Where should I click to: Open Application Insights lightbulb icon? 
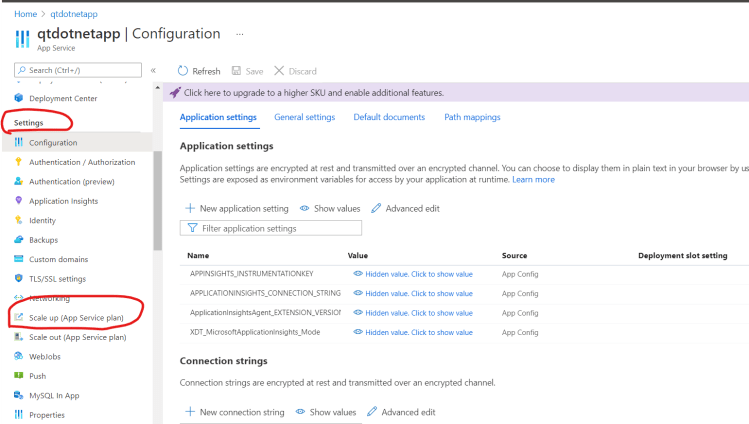(19, 201)
